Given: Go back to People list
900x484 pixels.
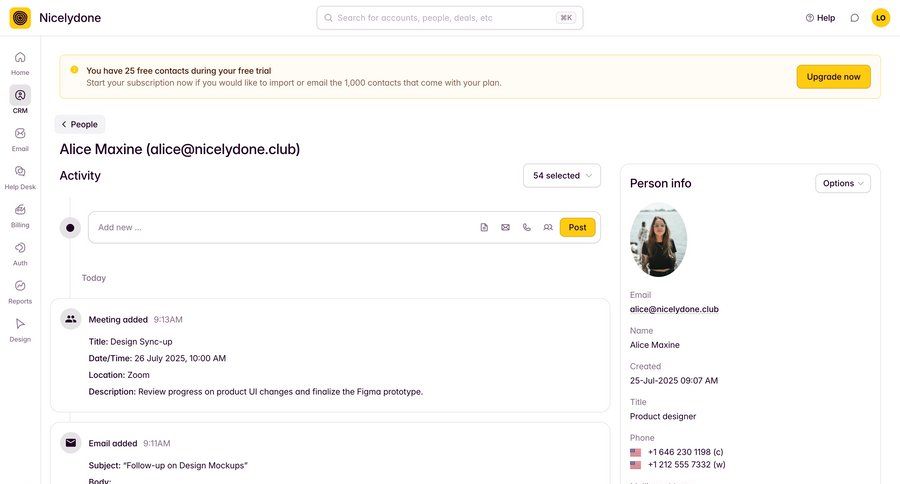Looking at the screenshot, I should [79, 124].
